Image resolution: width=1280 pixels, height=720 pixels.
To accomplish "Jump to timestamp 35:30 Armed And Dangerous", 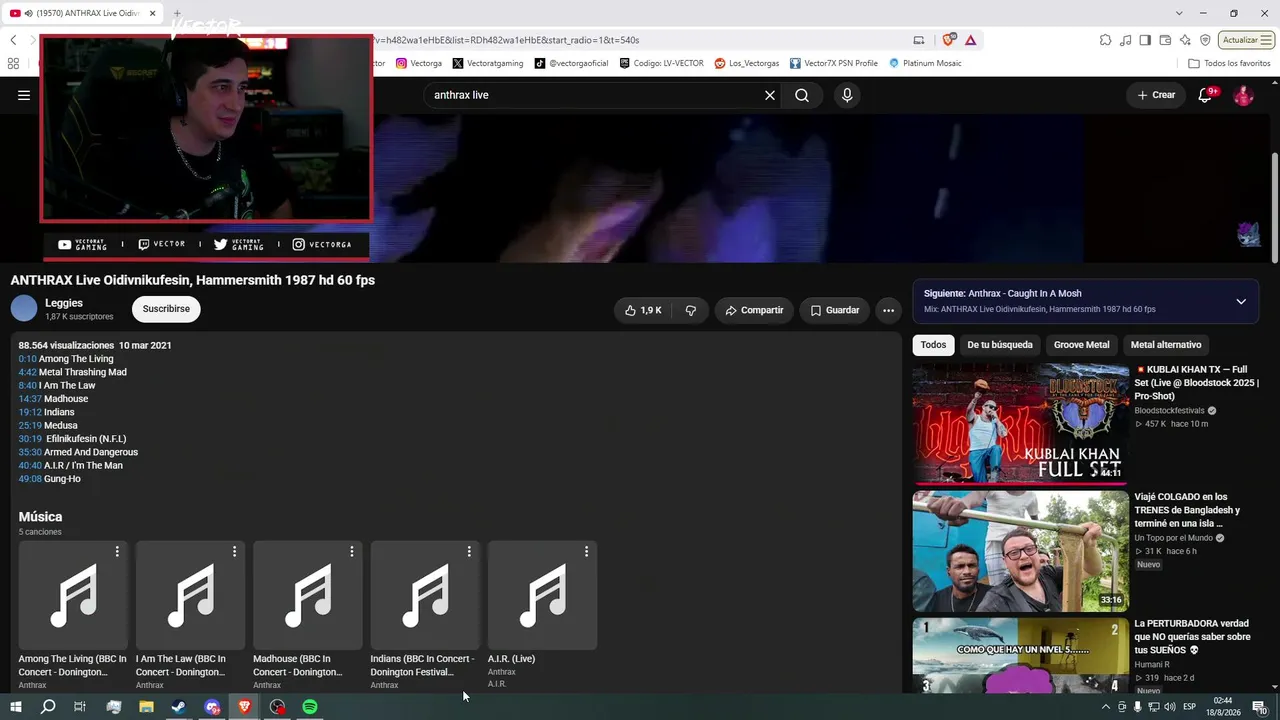I will tap(30, 452).
